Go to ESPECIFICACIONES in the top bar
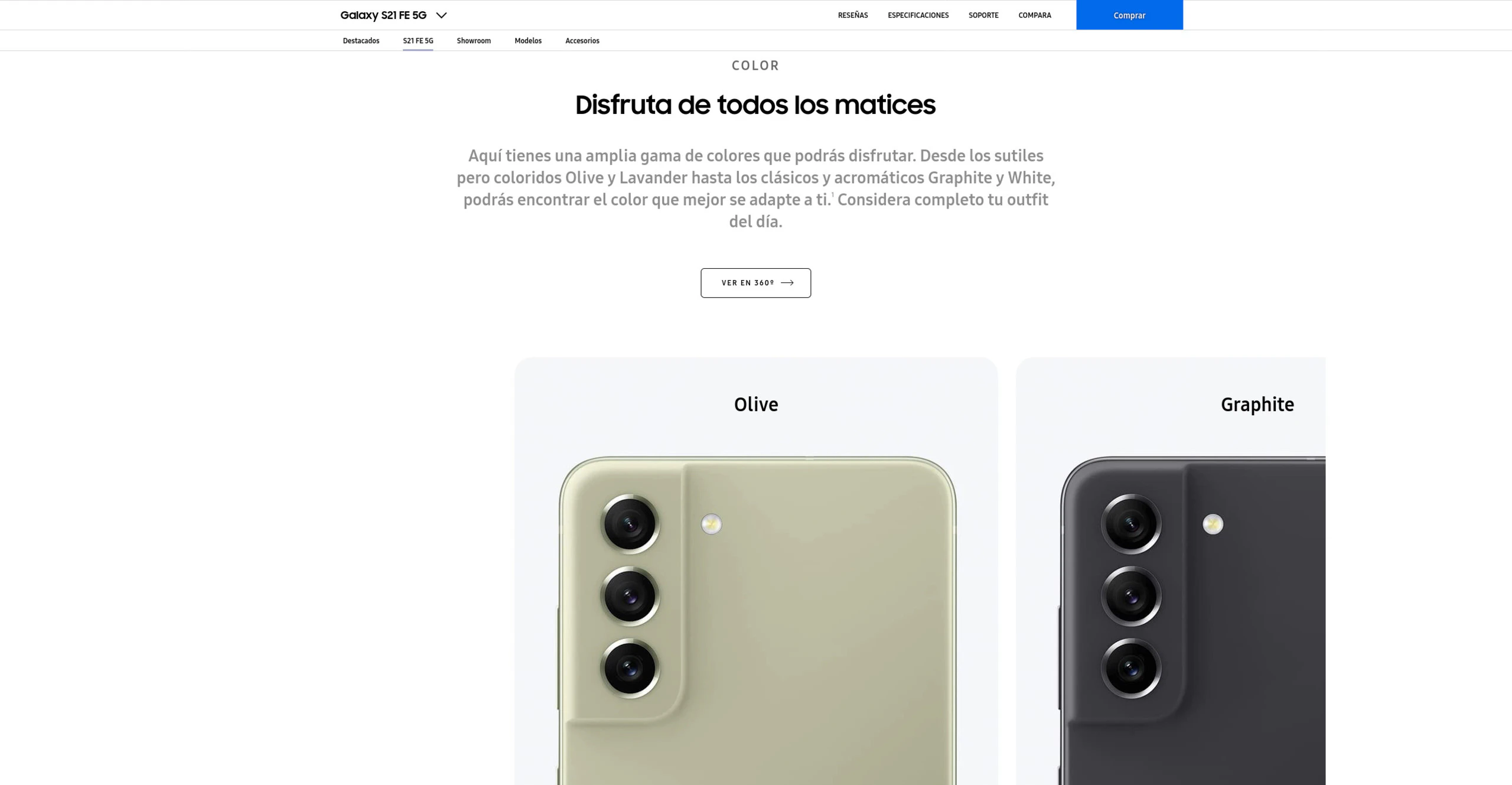This screenshot has width=1512, height=785. [x=918, y=15]
